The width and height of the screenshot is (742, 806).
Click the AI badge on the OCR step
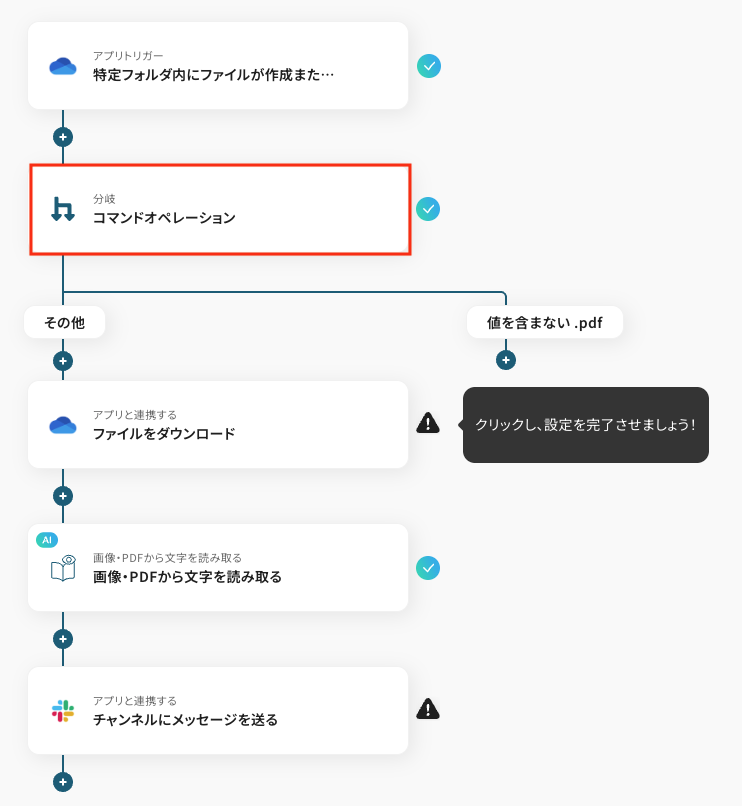click(47, 540)
